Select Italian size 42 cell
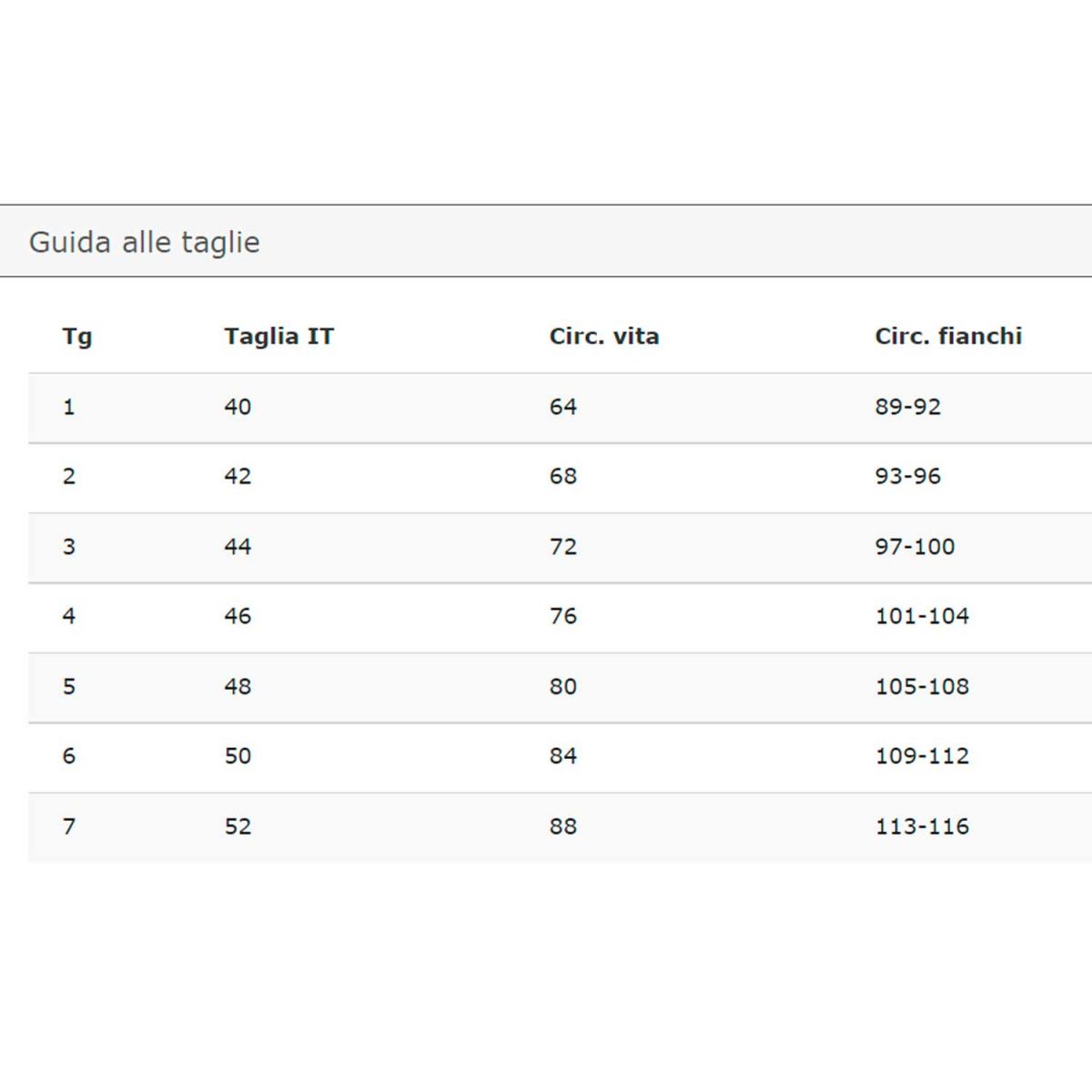Screen dimensions: 1092x1092 pyautogui.click(x=238, y=477)
